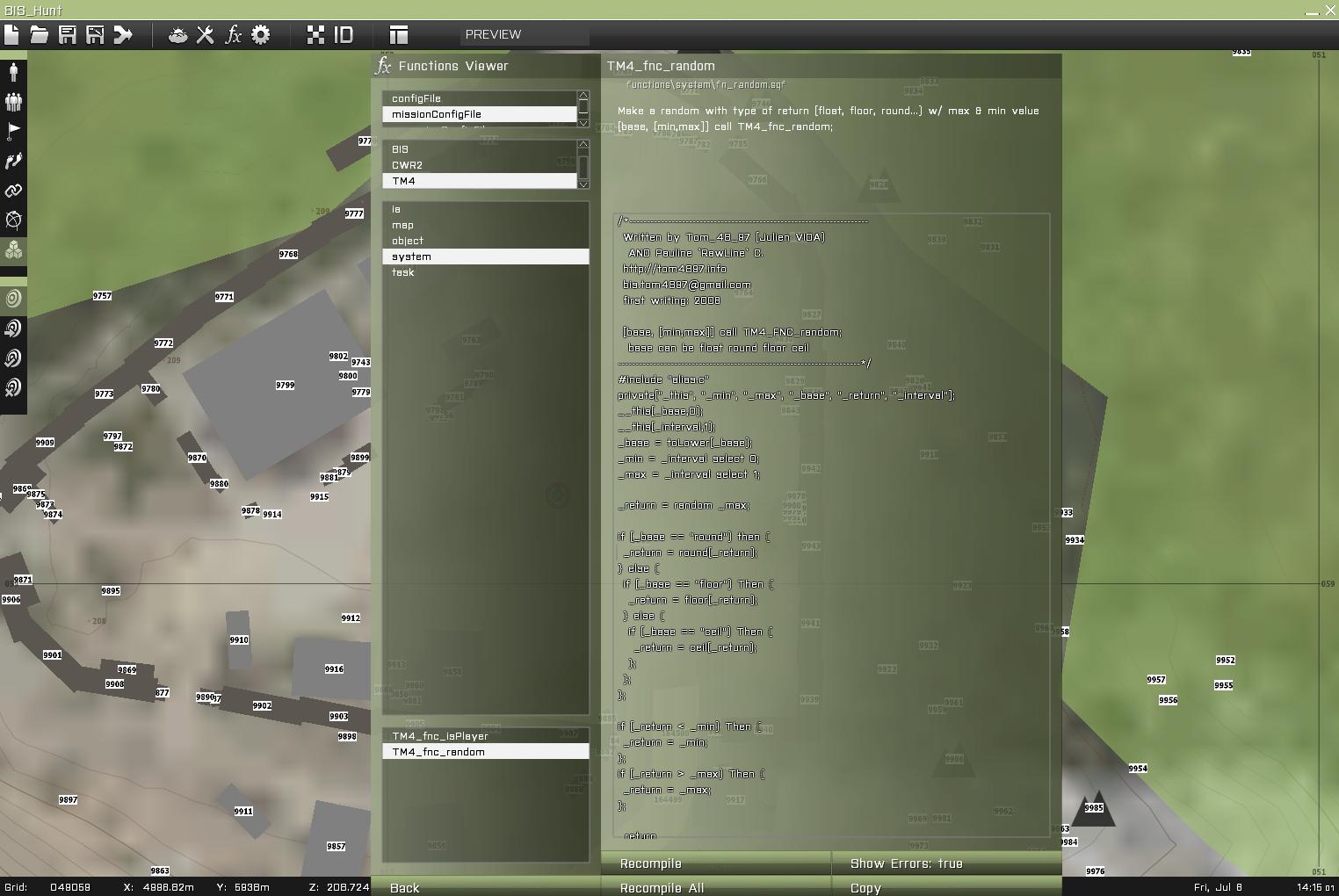Click the merge/export arrow icon

(x=123, y=34)
